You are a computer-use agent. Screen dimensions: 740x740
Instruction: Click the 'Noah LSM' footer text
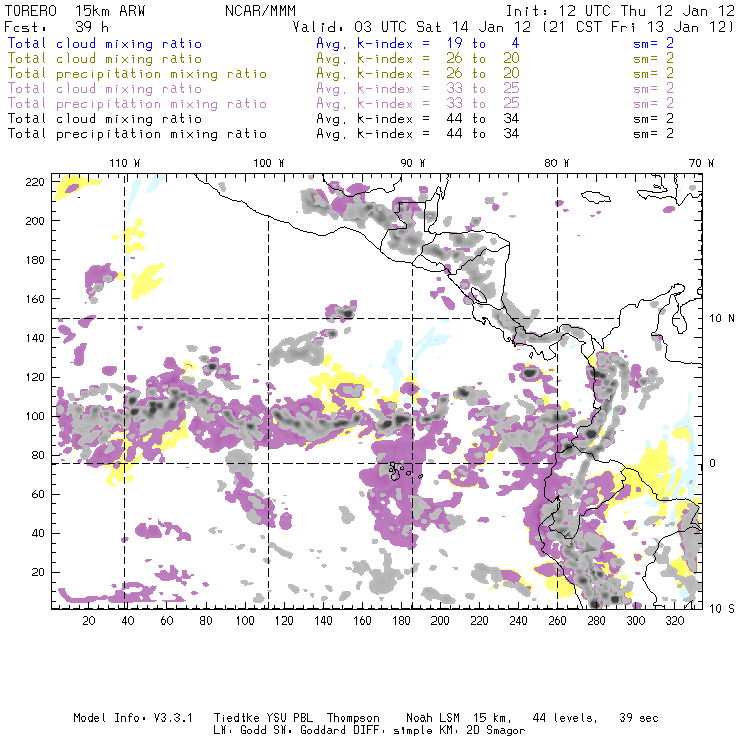[433, 718]
